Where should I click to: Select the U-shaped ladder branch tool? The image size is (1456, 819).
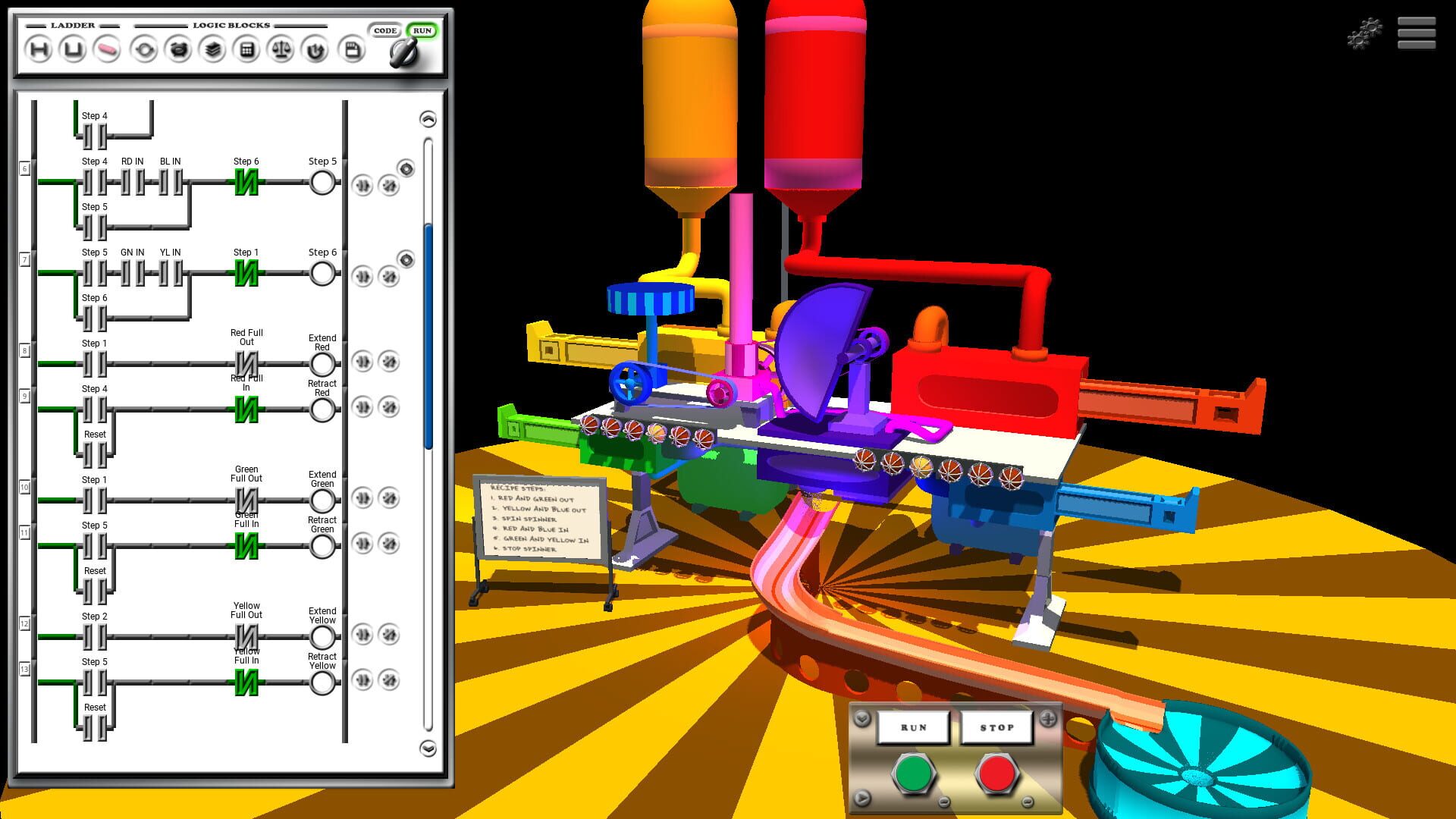pyautogui.click(x=73, y=49)
